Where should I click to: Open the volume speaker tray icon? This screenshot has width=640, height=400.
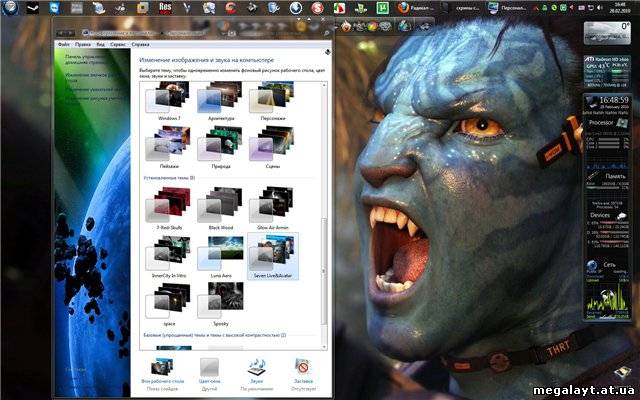tap(600, 8)
